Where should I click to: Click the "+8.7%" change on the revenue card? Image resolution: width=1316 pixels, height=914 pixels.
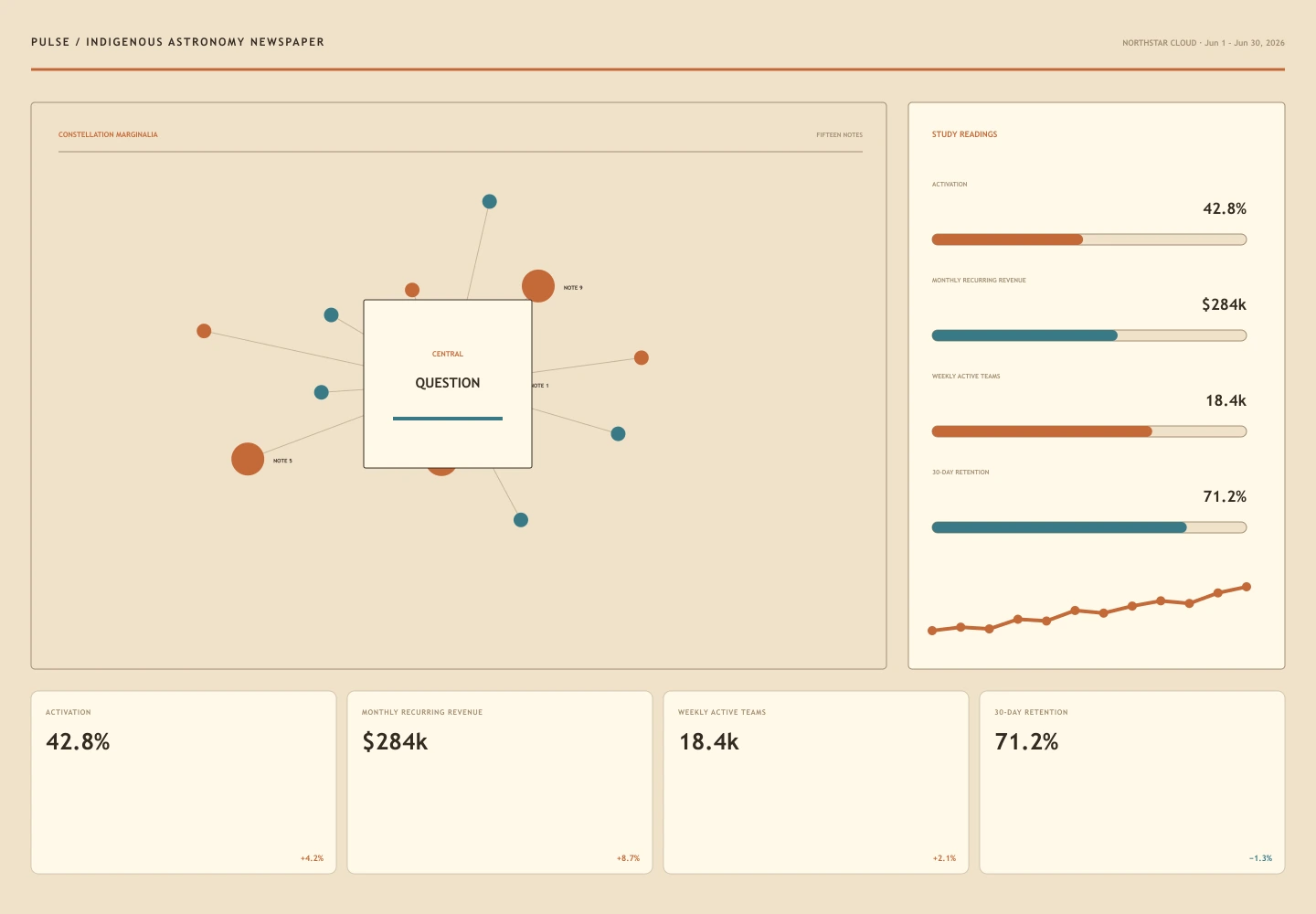tap(628, 858)
